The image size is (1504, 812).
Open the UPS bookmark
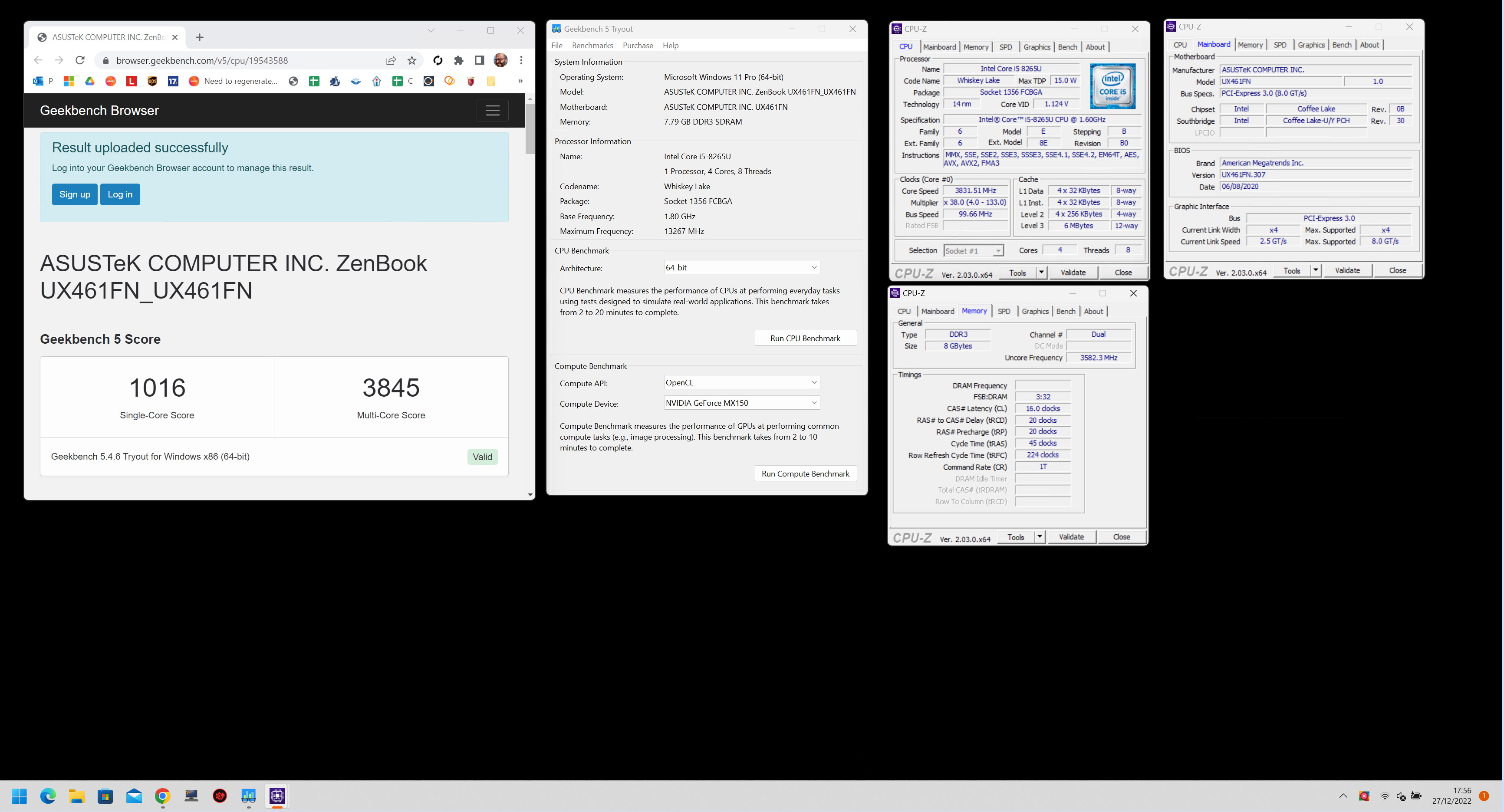point(152,81)
